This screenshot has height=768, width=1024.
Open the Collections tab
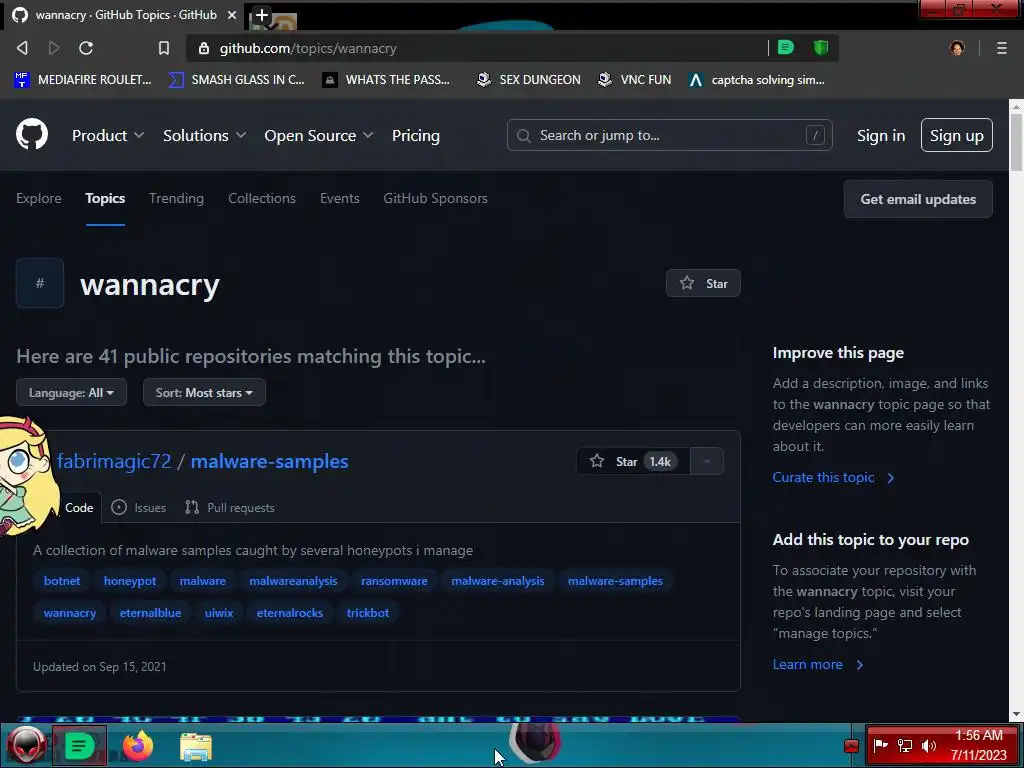(262, 198)
